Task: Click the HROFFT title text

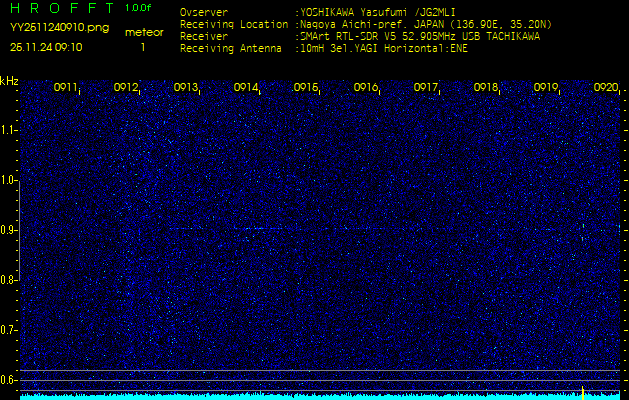Action: (61, 9)
